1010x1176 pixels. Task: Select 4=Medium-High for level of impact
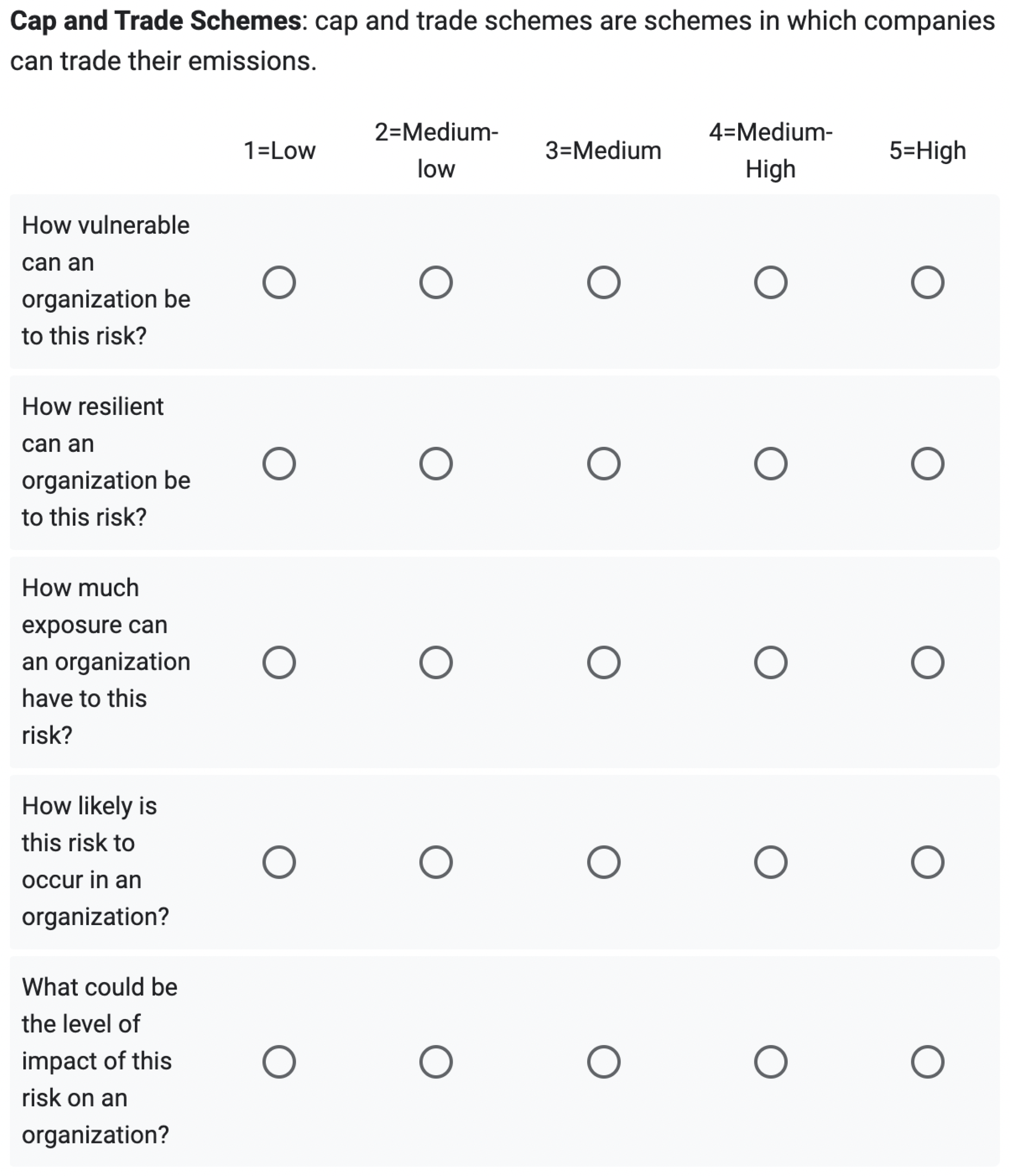click(x=770, y=1062)
